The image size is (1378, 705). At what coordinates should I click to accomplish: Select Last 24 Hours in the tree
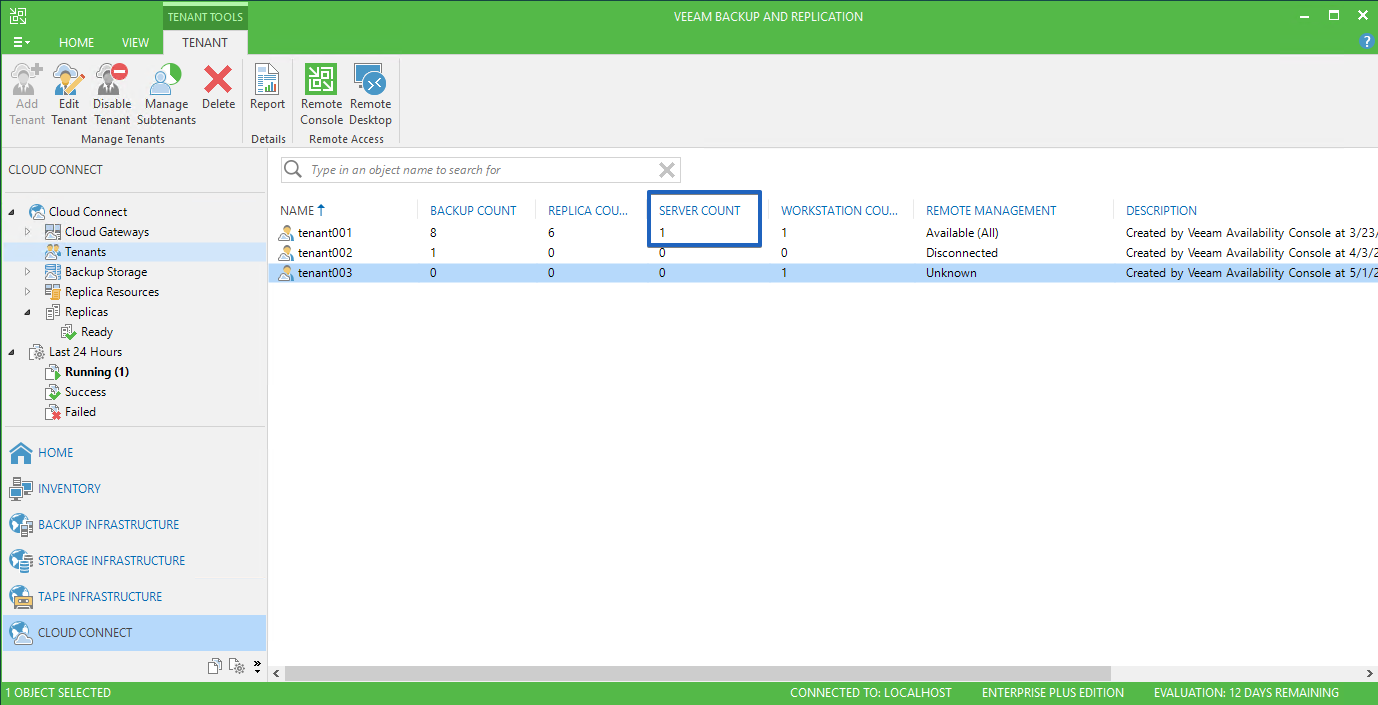point(85,352)
